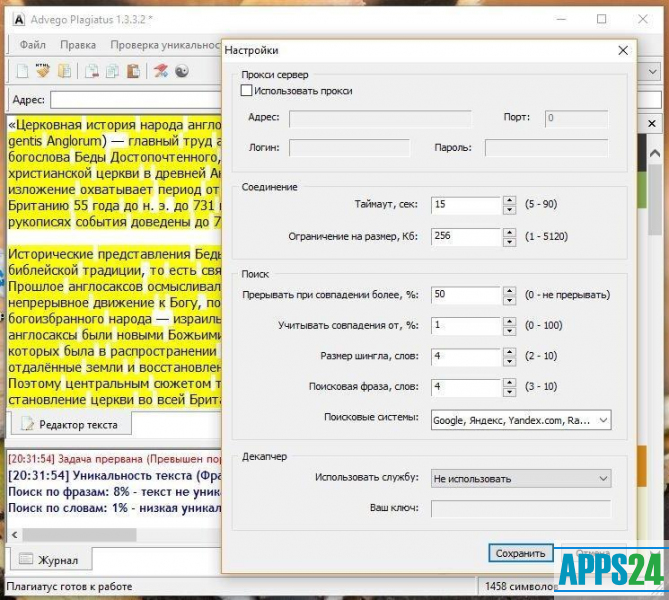Close the Настройки dialog
This screenshot has width=669, height=600.
click(x=623, y=50)
